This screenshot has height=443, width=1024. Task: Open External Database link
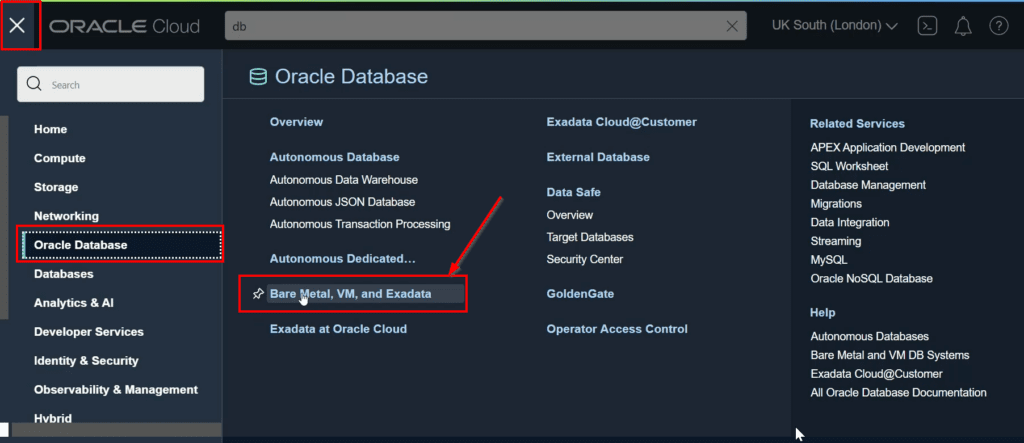point(598,157)
